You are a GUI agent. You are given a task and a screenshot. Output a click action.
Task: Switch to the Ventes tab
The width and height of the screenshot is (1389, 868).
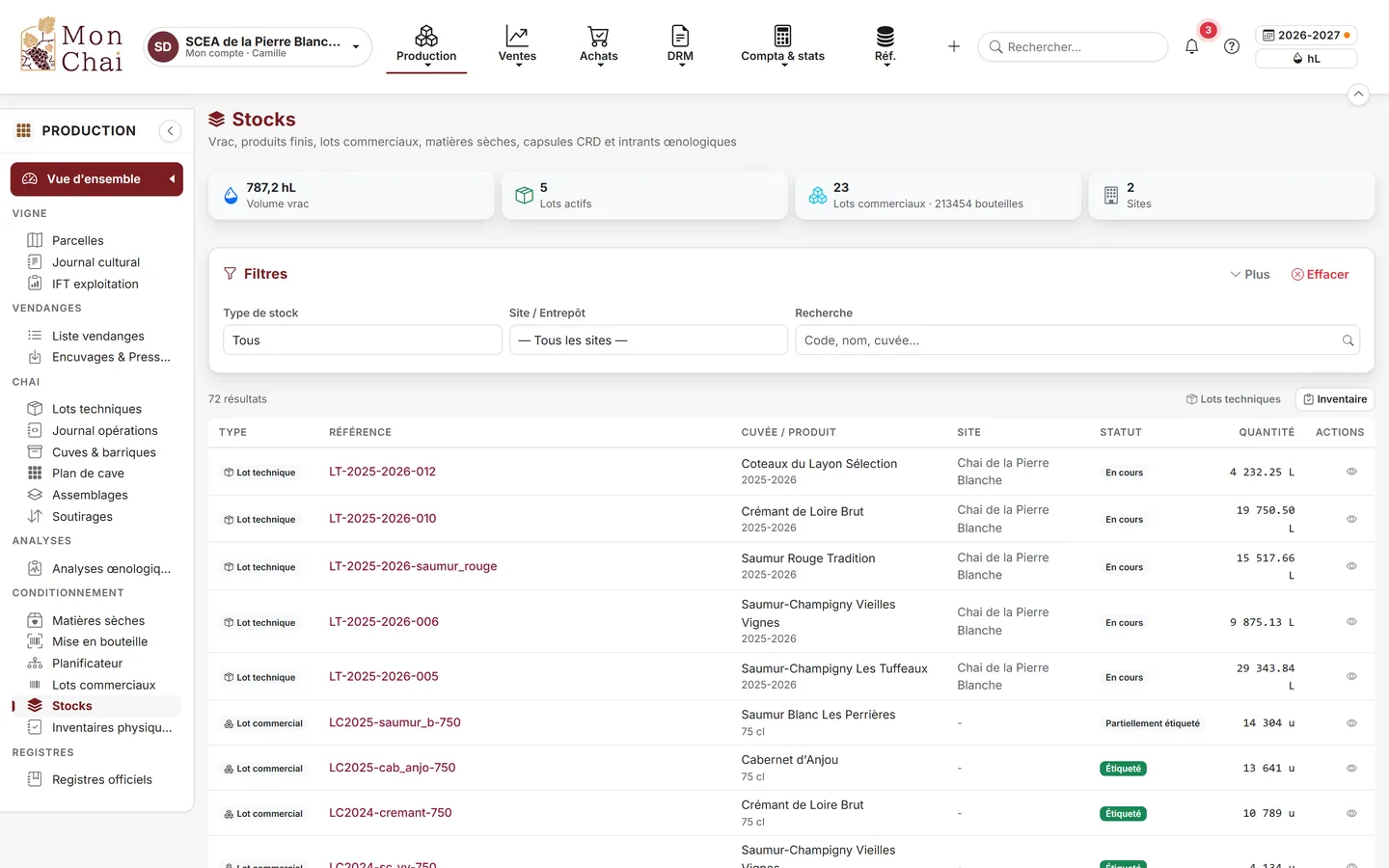click(x=517, y=44)
